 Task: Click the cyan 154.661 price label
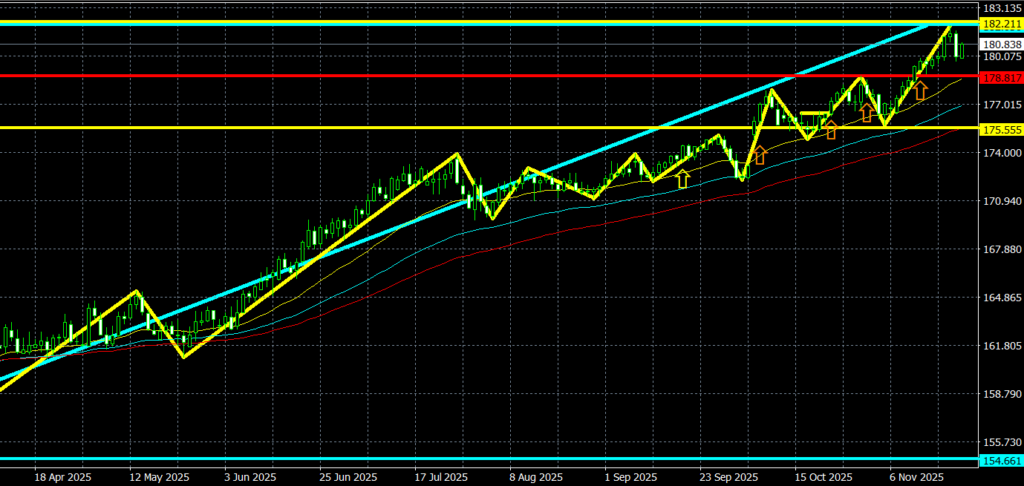[x=1001, y=461]
